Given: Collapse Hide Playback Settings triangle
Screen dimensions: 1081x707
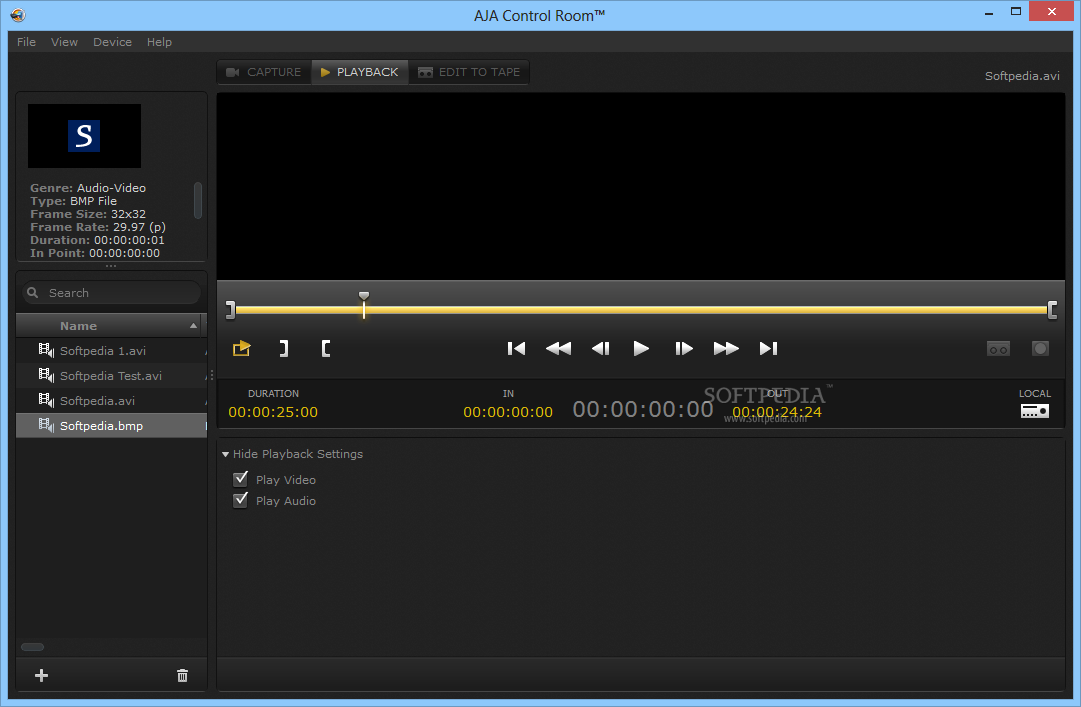Looking at the screenshot, I should 225,454.
